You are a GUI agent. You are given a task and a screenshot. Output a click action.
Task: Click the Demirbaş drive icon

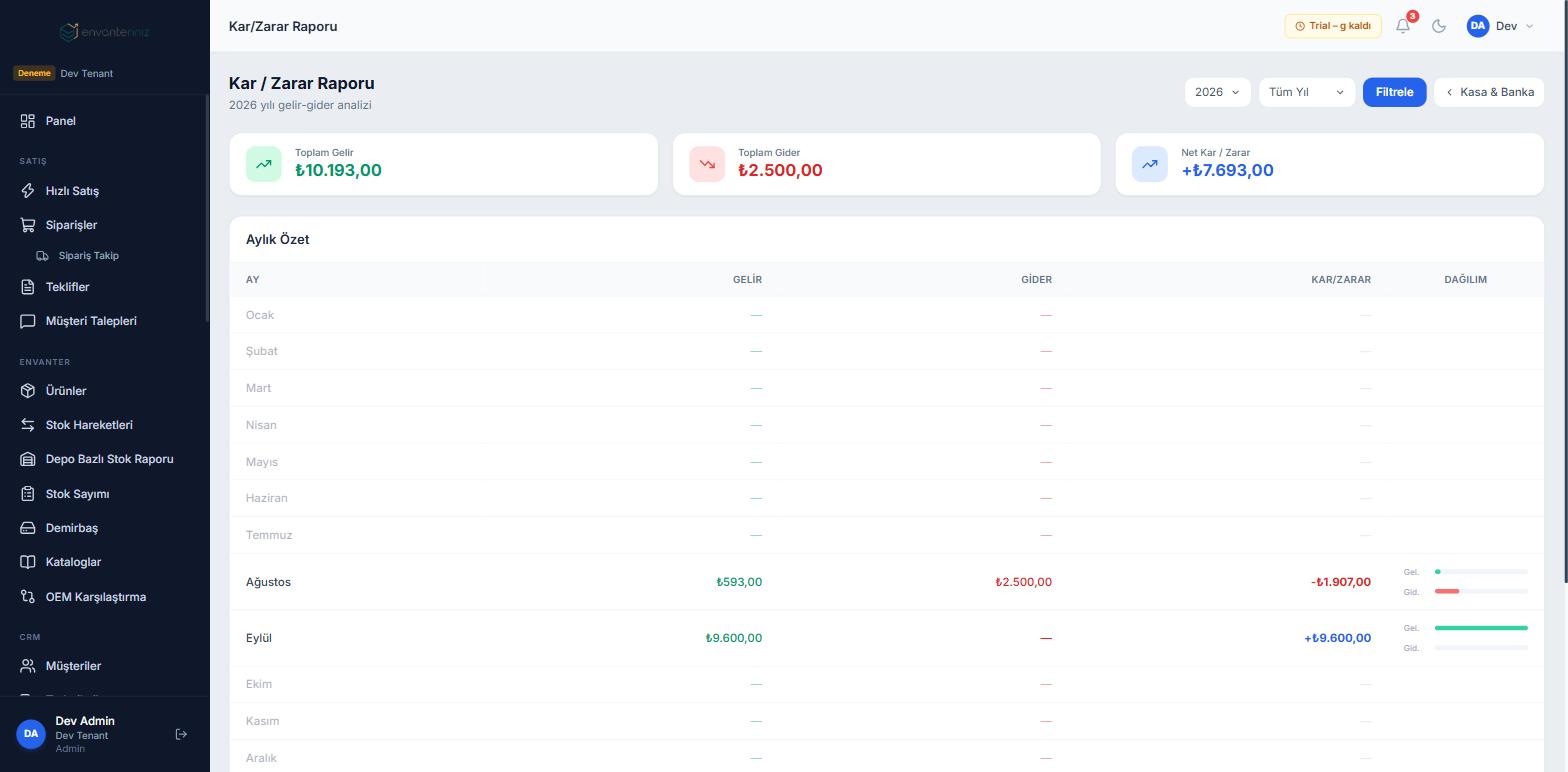point(28,528)
